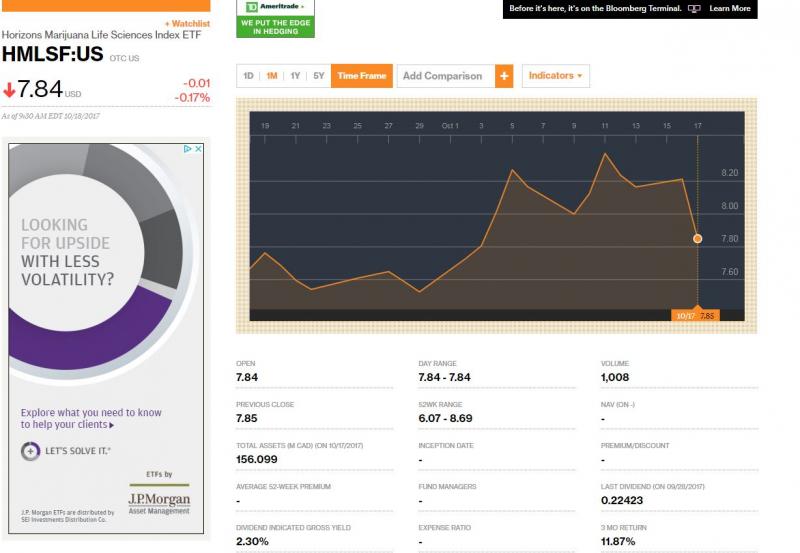Click "Explore what you need to know" link

coord(91,418)
